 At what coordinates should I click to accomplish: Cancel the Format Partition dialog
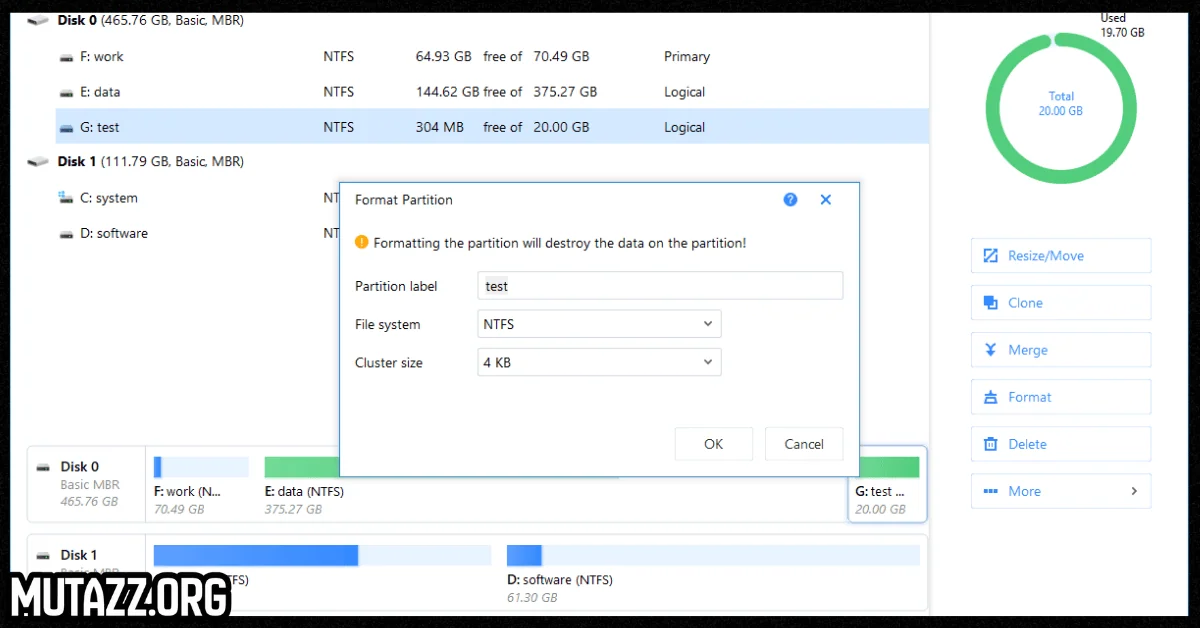(804, 443)
